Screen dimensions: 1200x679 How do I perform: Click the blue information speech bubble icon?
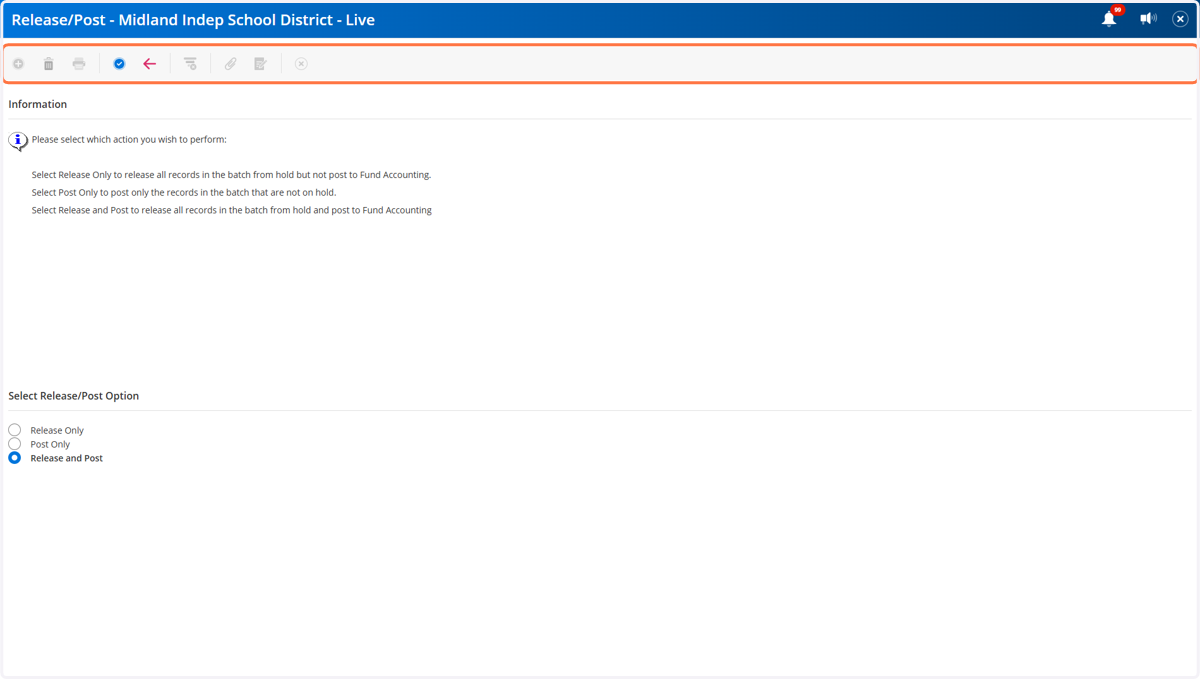pos(18,141)
